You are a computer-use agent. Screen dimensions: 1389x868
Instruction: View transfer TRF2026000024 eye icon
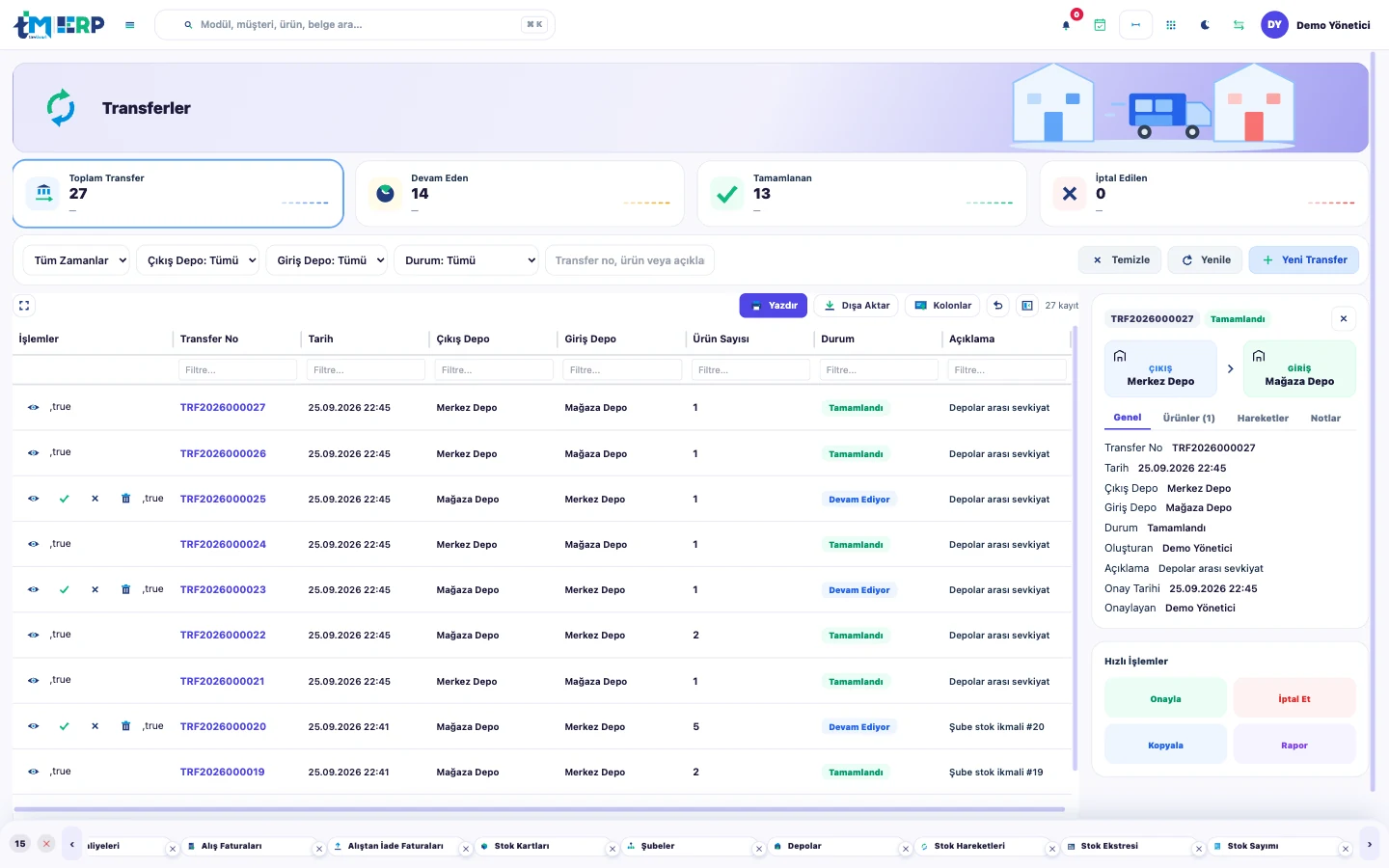coord(33,545)
